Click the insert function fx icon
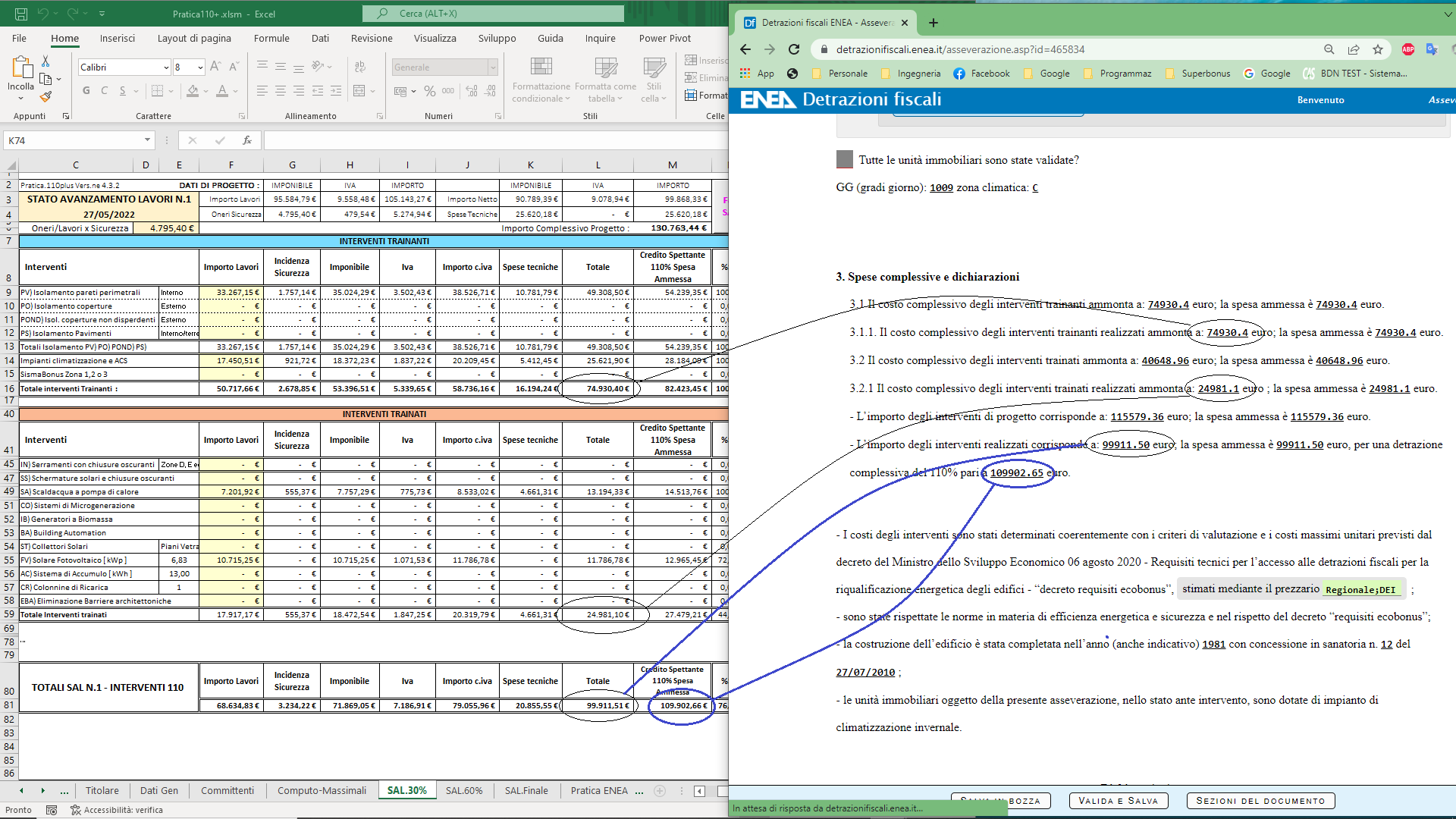The width and height of the screenshot is (1456, 819). (246, 140)
